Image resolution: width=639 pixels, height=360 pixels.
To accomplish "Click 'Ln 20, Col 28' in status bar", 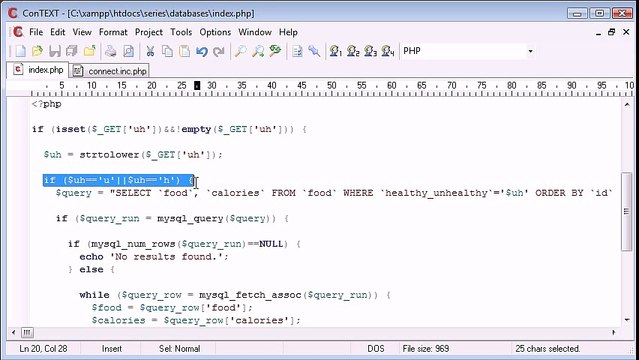I will 43,349.
